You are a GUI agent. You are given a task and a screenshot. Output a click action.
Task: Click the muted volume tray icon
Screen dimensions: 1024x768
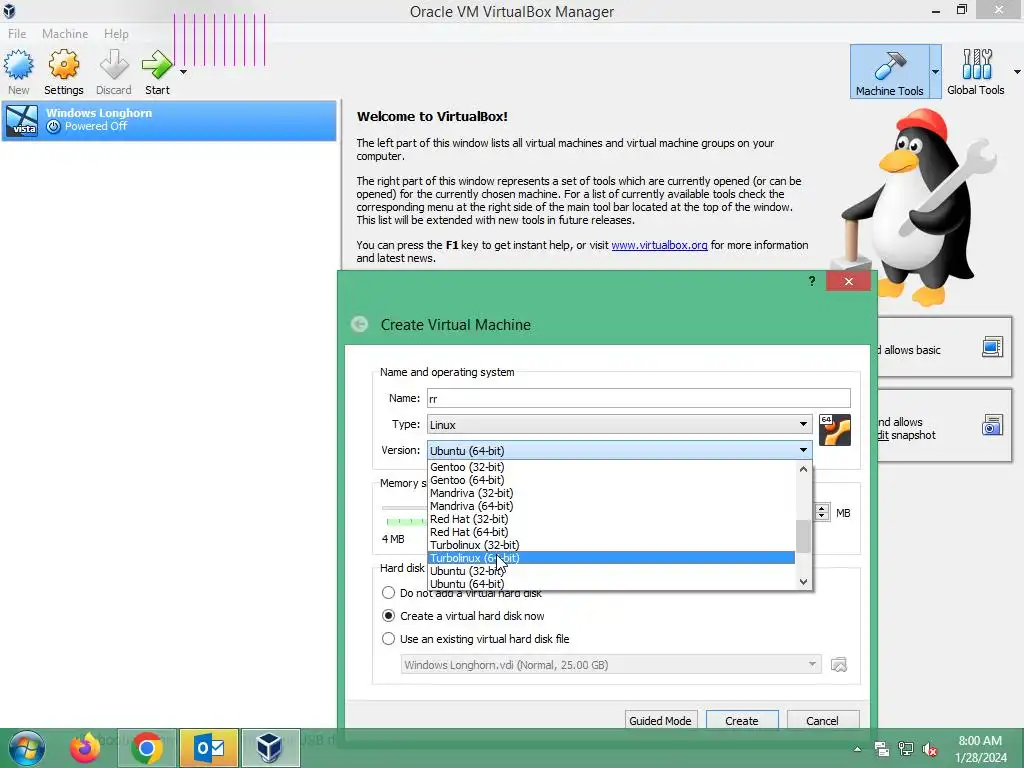point(930,749)
